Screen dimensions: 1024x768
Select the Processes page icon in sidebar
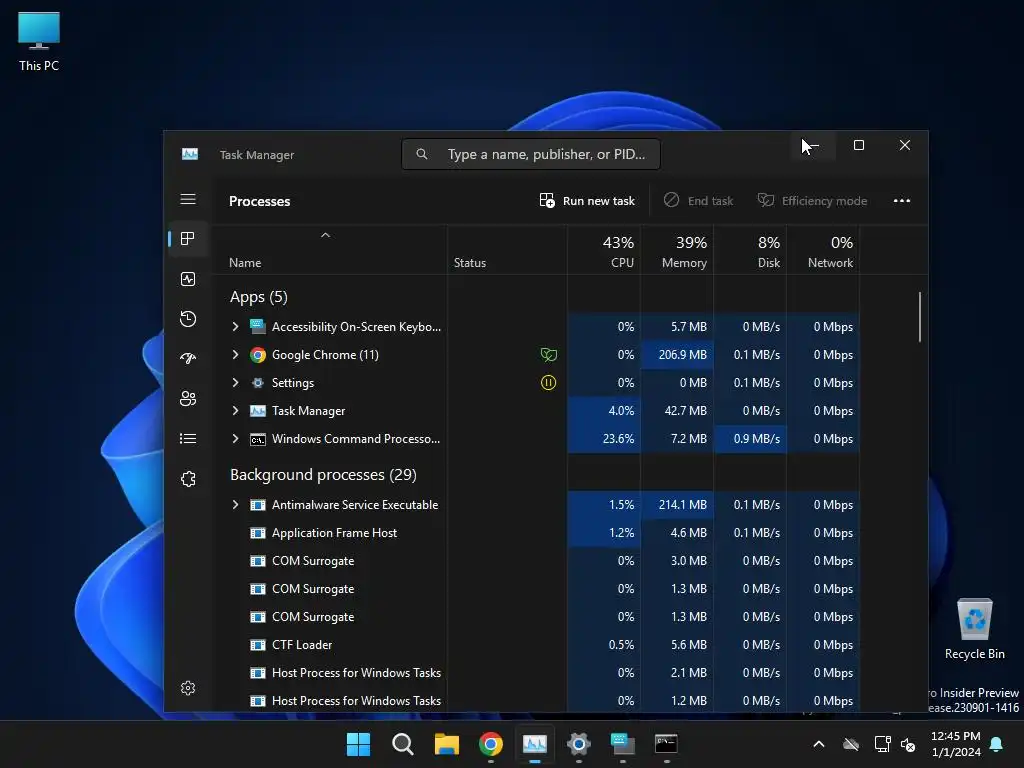(188, 239)
